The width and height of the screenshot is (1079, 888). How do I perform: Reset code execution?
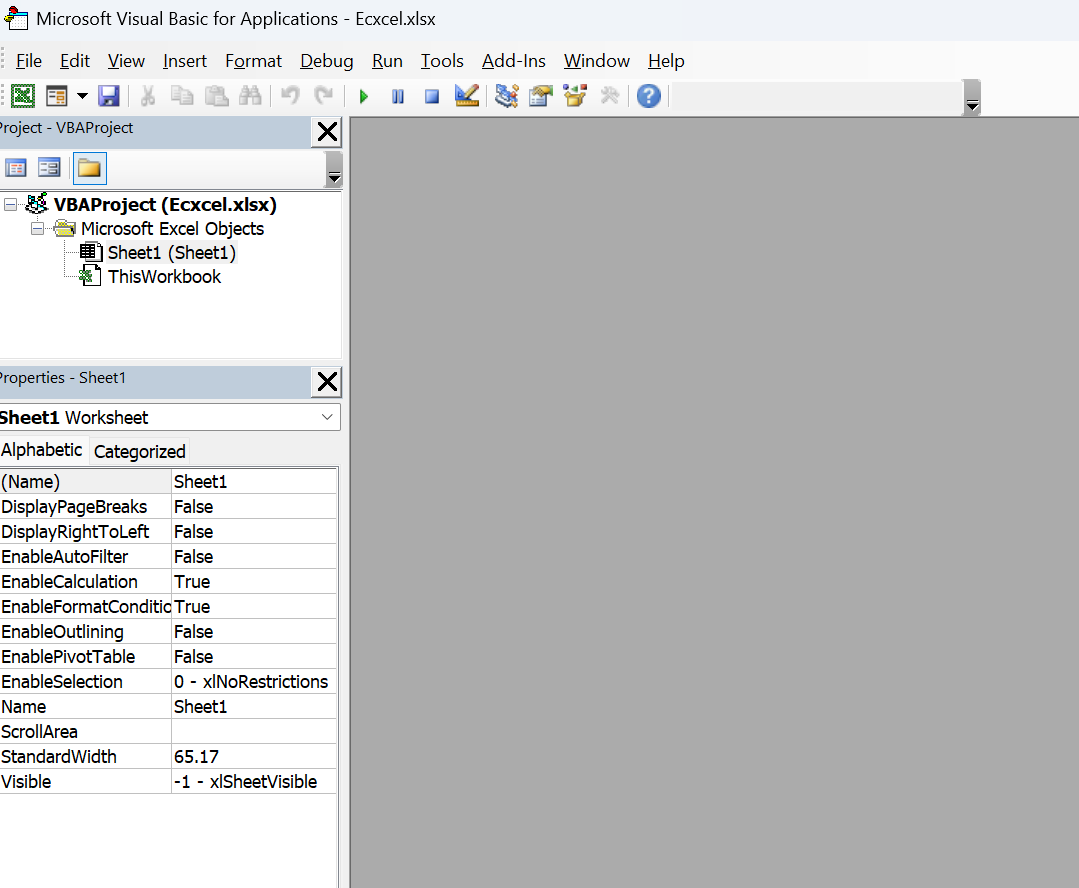[x=432, y=95]
